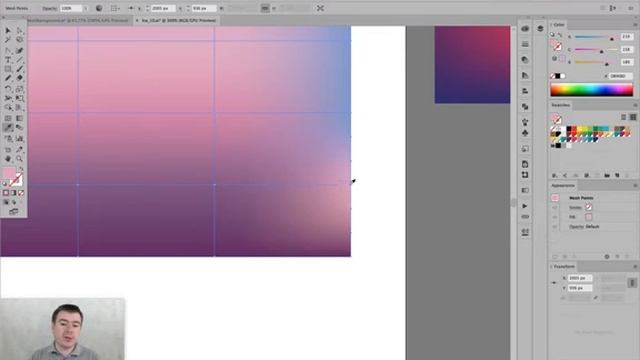Open Swatches panel flyout menu
640x360 pixels.
click(635, 105)
